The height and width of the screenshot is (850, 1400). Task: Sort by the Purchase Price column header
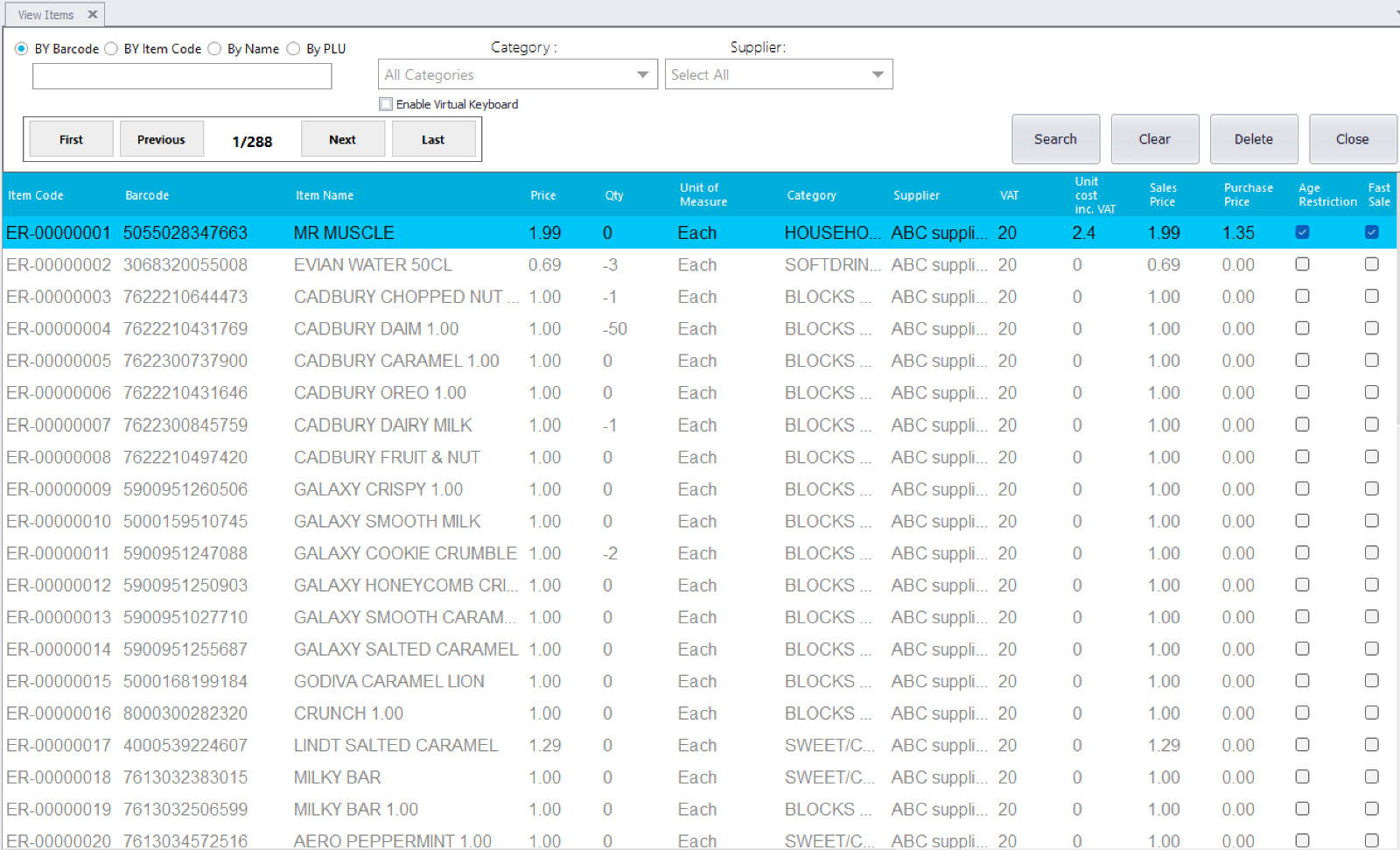coord(1249,194)
